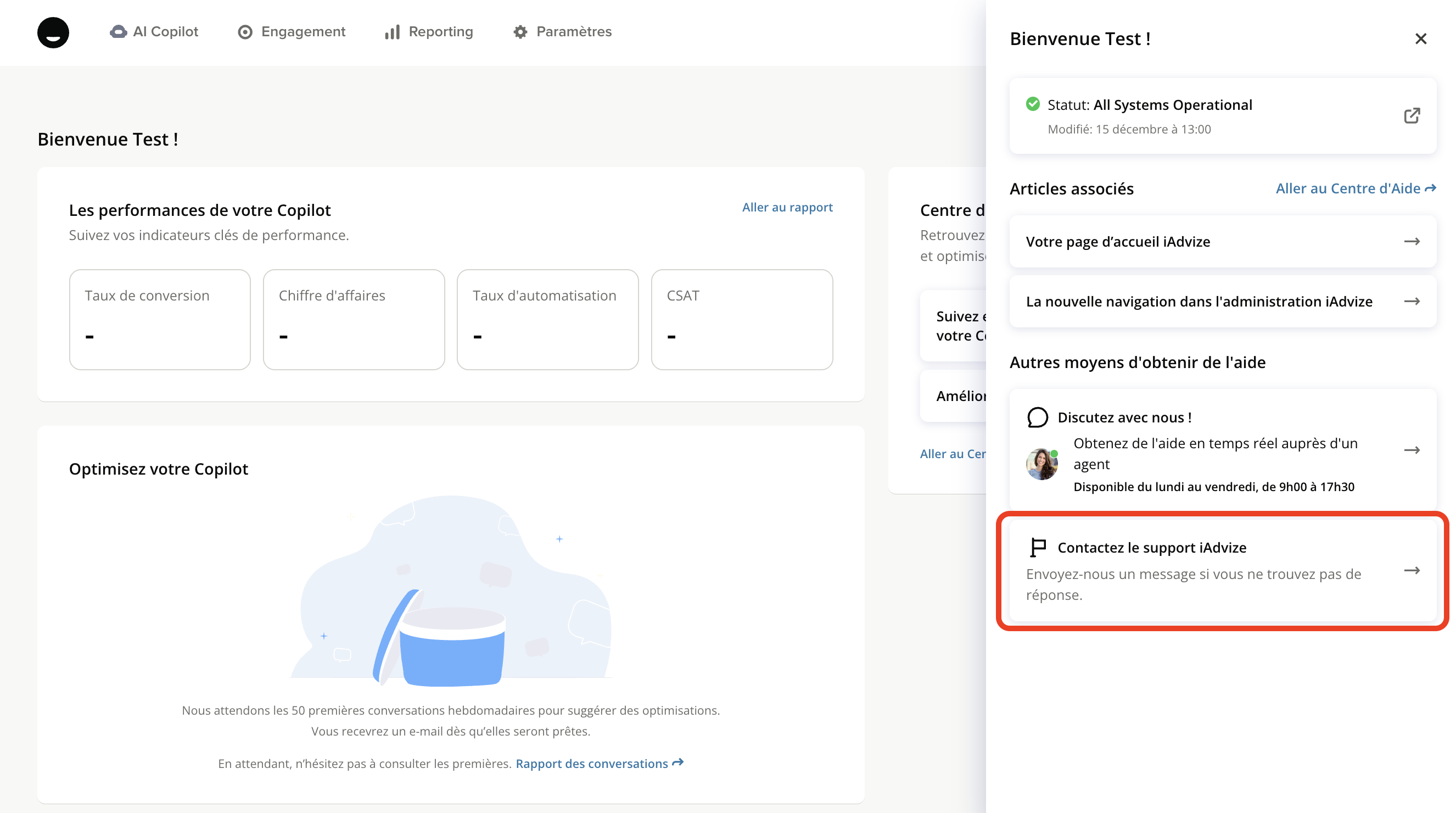Click arrow on nouvelle navigation article
Viewport: 1456px width, 813px height.
tap(1412, 302)
